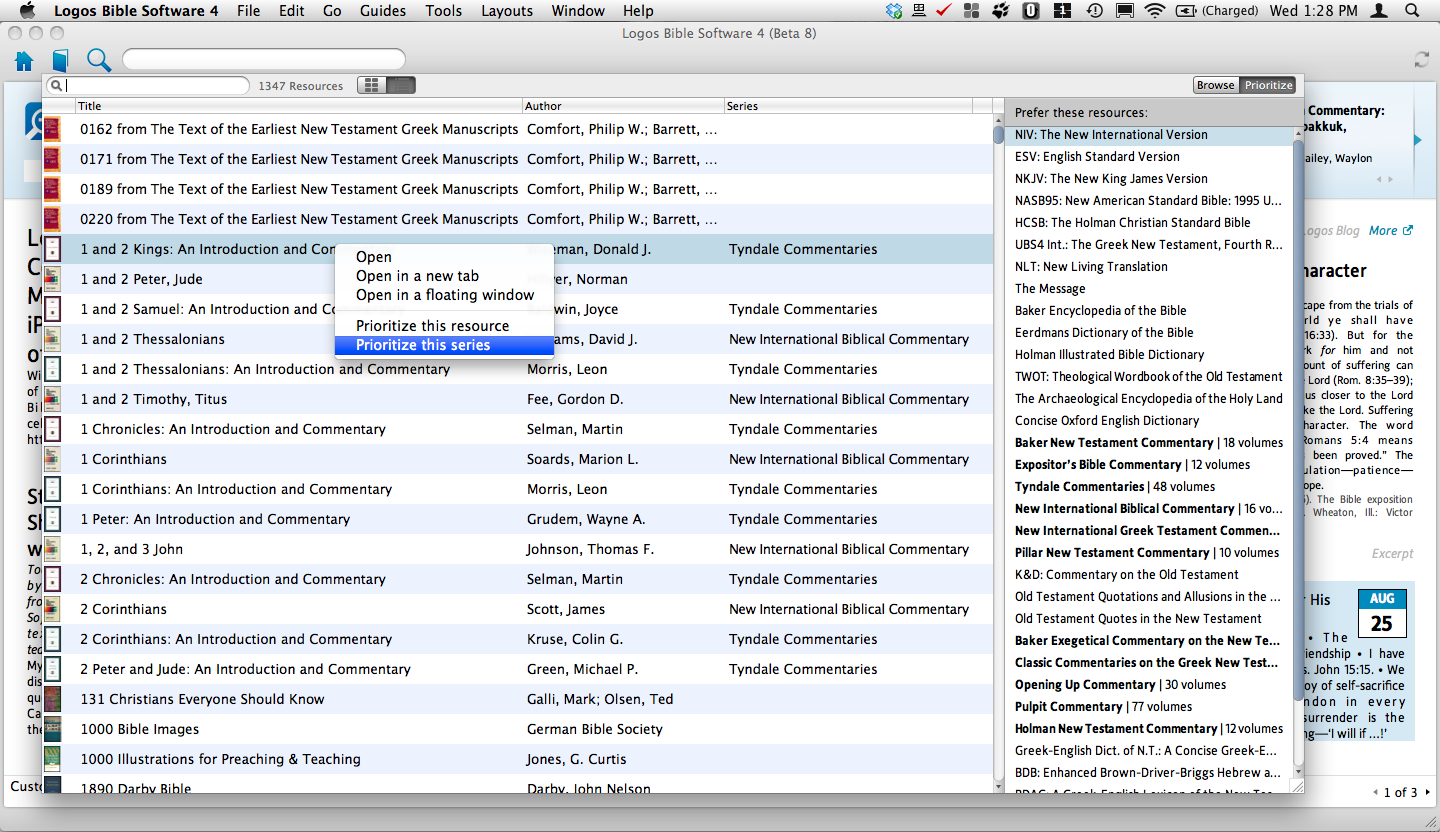Screen dimensions: 1440x832
Task: Switch library to details list view
Action: click(x=401, y=85)
